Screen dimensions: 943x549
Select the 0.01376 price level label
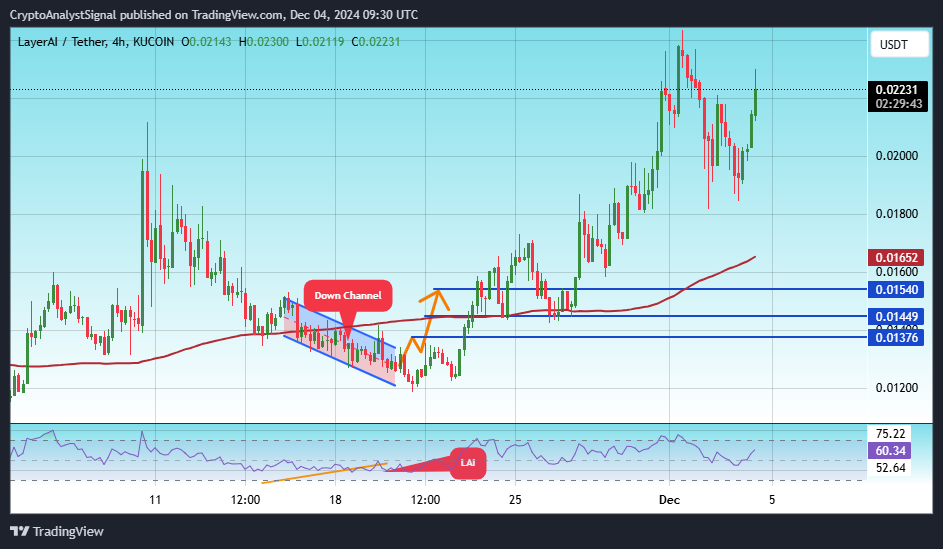(895, 338)
